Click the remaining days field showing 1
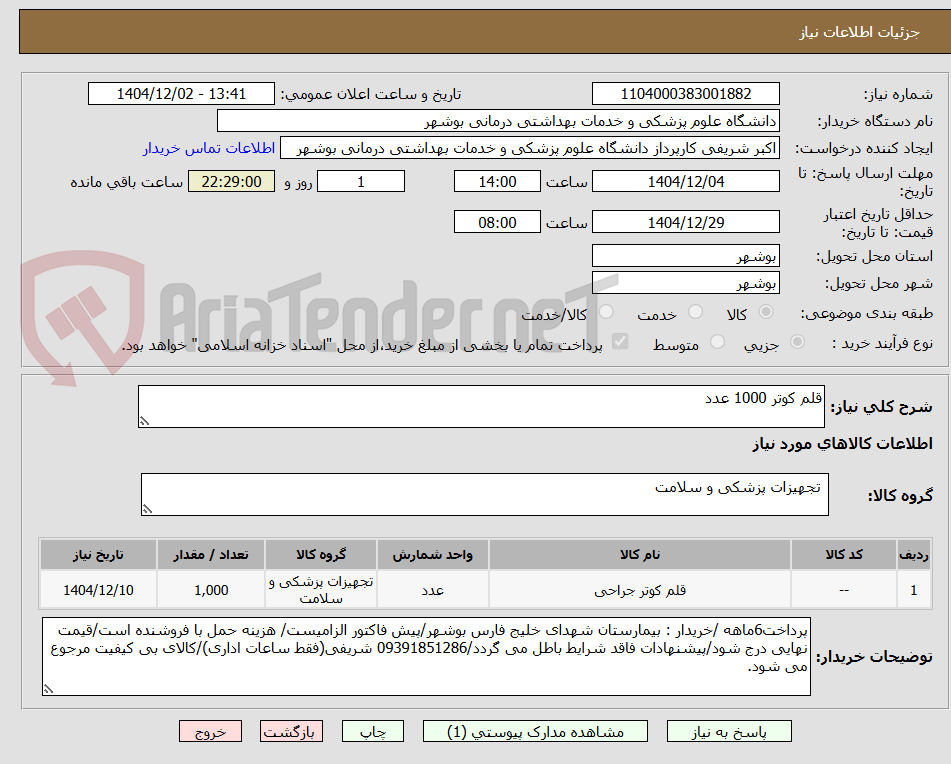The image size is (951, 764). coord(361,181)
